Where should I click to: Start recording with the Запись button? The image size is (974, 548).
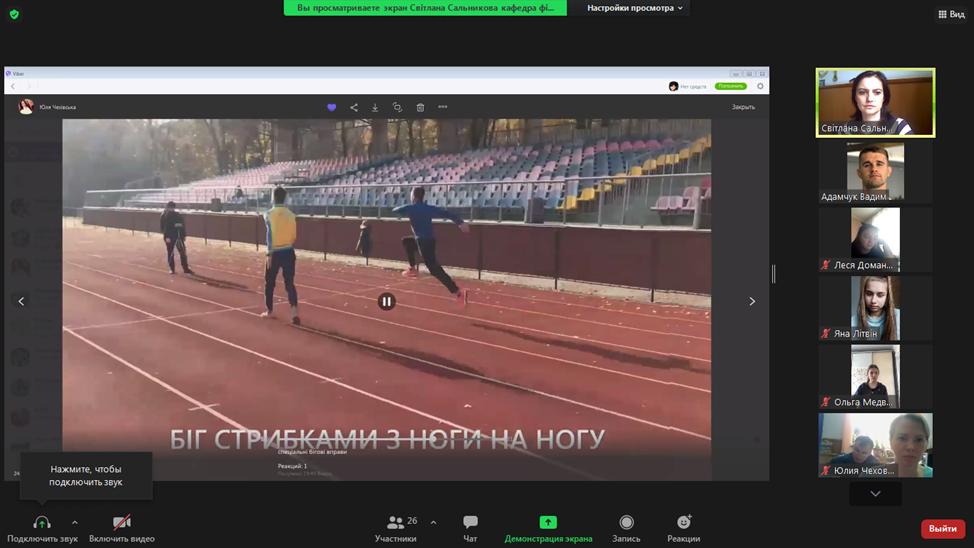626,528
